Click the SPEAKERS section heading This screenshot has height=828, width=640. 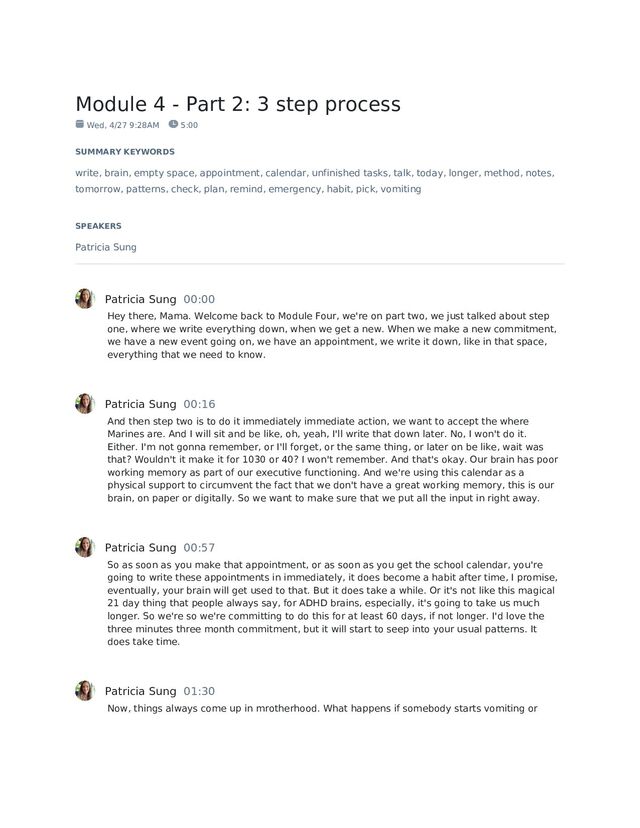[x=98, y=226]
